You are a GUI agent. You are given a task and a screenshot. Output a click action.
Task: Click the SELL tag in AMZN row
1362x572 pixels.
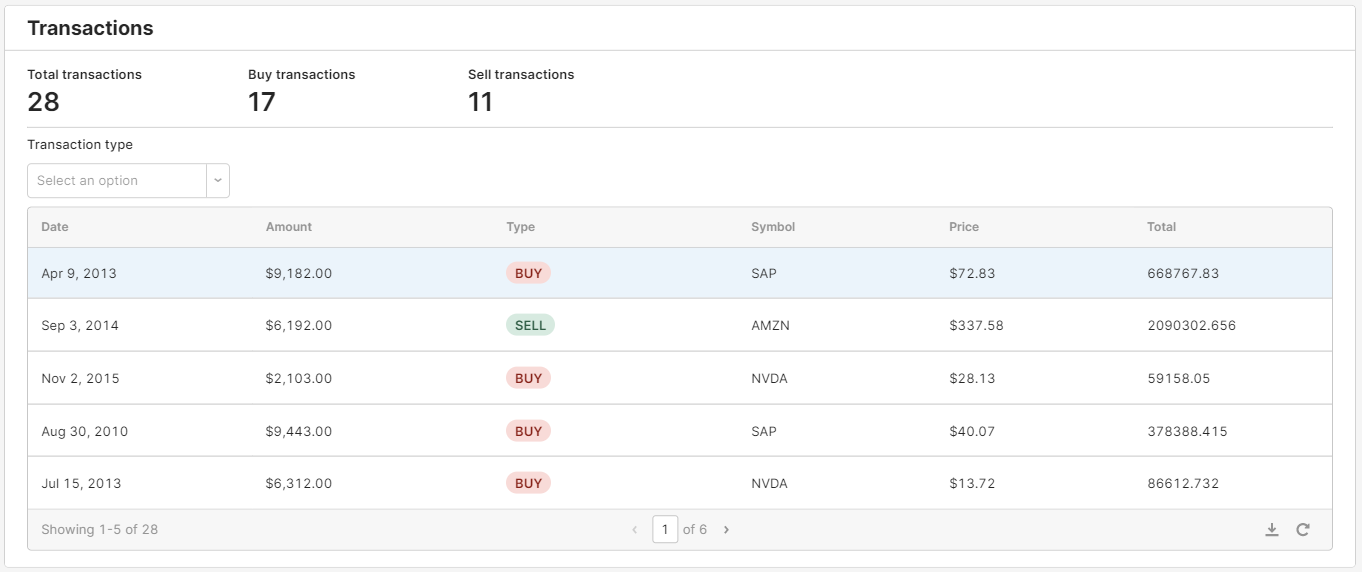tap(530, 325)
